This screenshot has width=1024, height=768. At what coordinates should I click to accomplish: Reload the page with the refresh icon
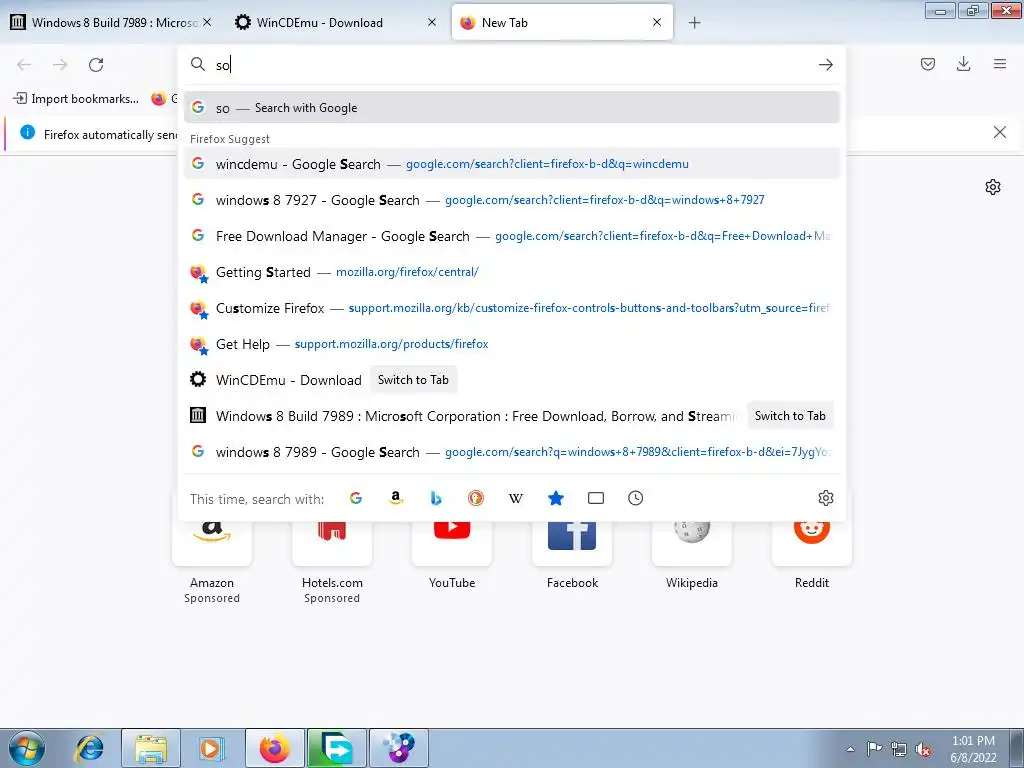click(x=96, y=65)
